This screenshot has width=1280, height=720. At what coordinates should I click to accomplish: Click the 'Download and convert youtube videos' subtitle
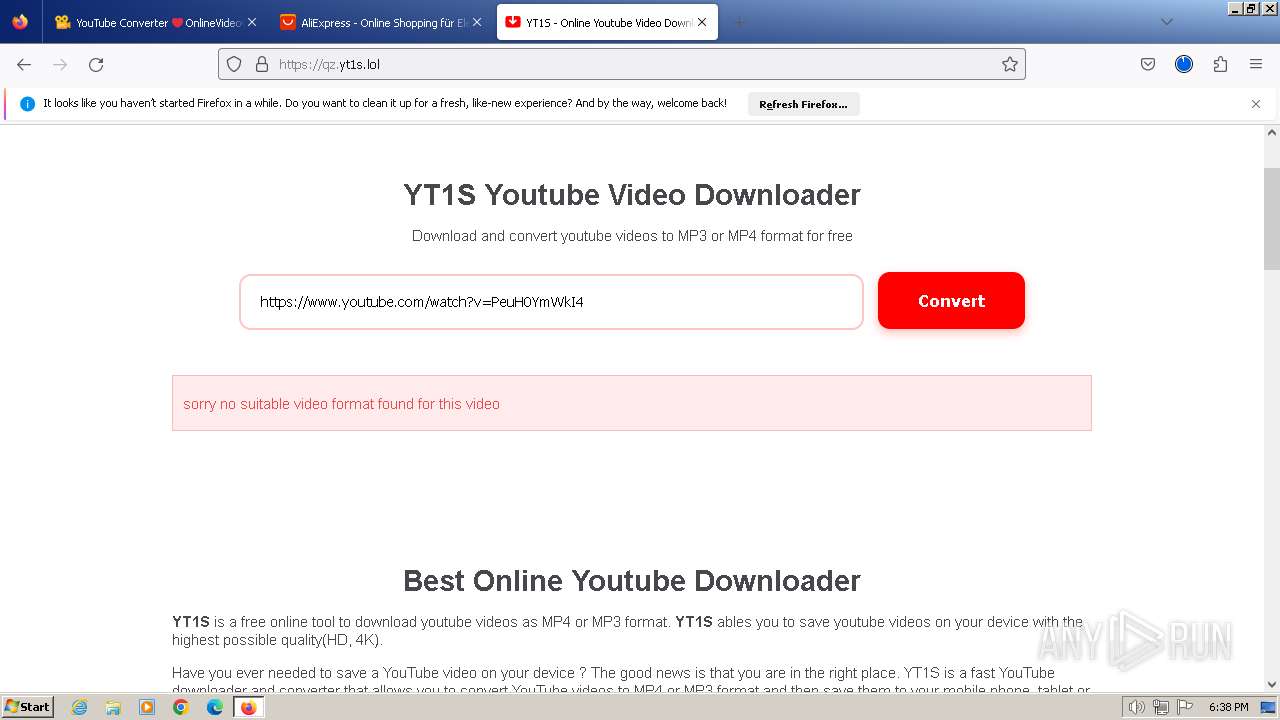coord(632,236)
